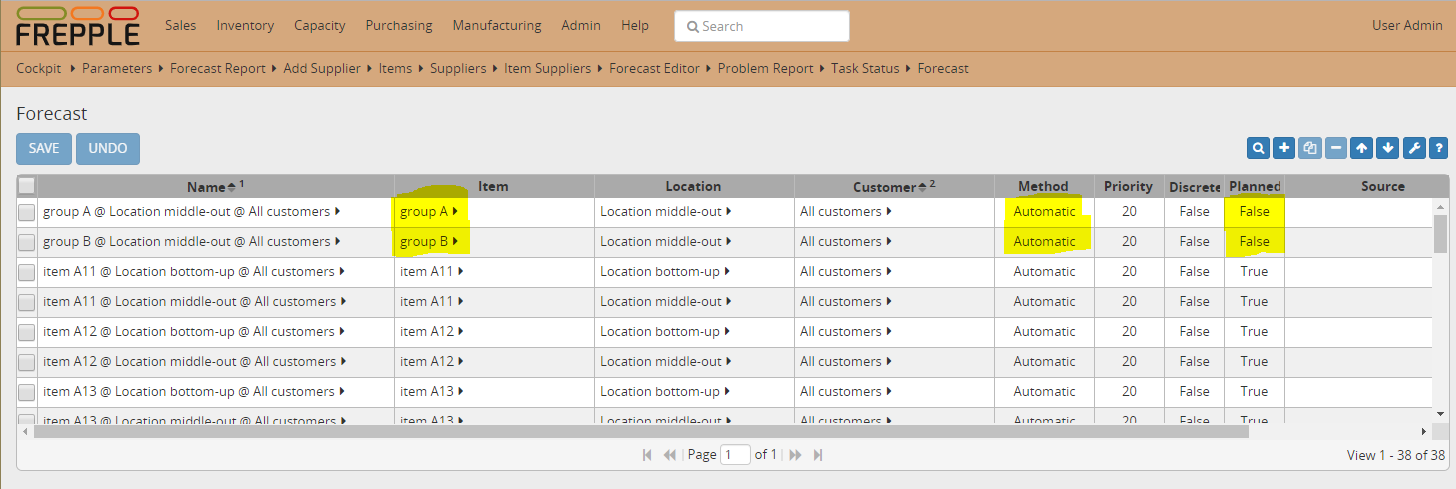Click the horizontal scrollbar under the grid

pos(640,431)
